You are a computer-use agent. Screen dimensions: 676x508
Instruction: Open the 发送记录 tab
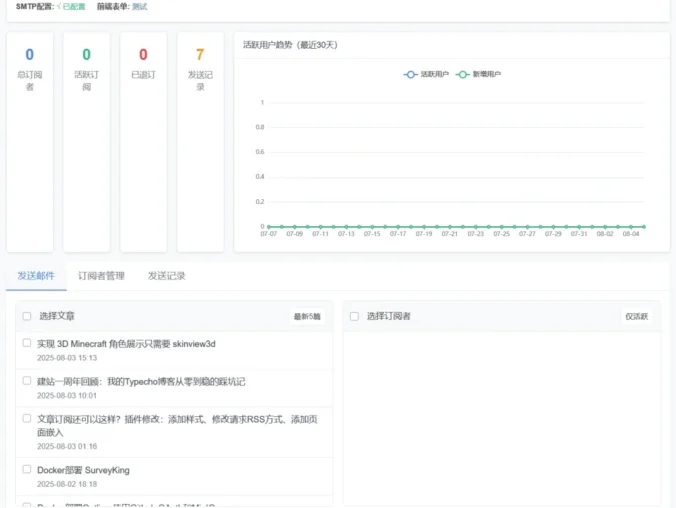click(x=166, y=276)
